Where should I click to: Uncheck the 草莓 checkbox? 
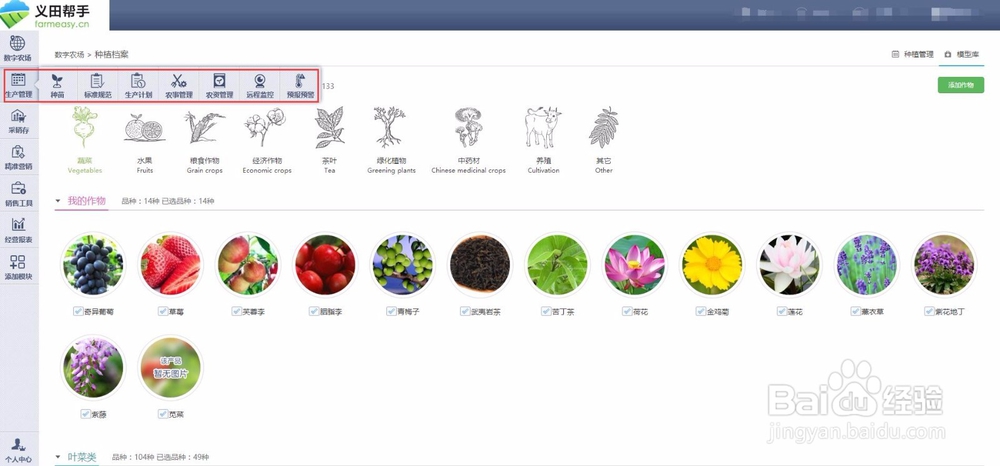163,311
